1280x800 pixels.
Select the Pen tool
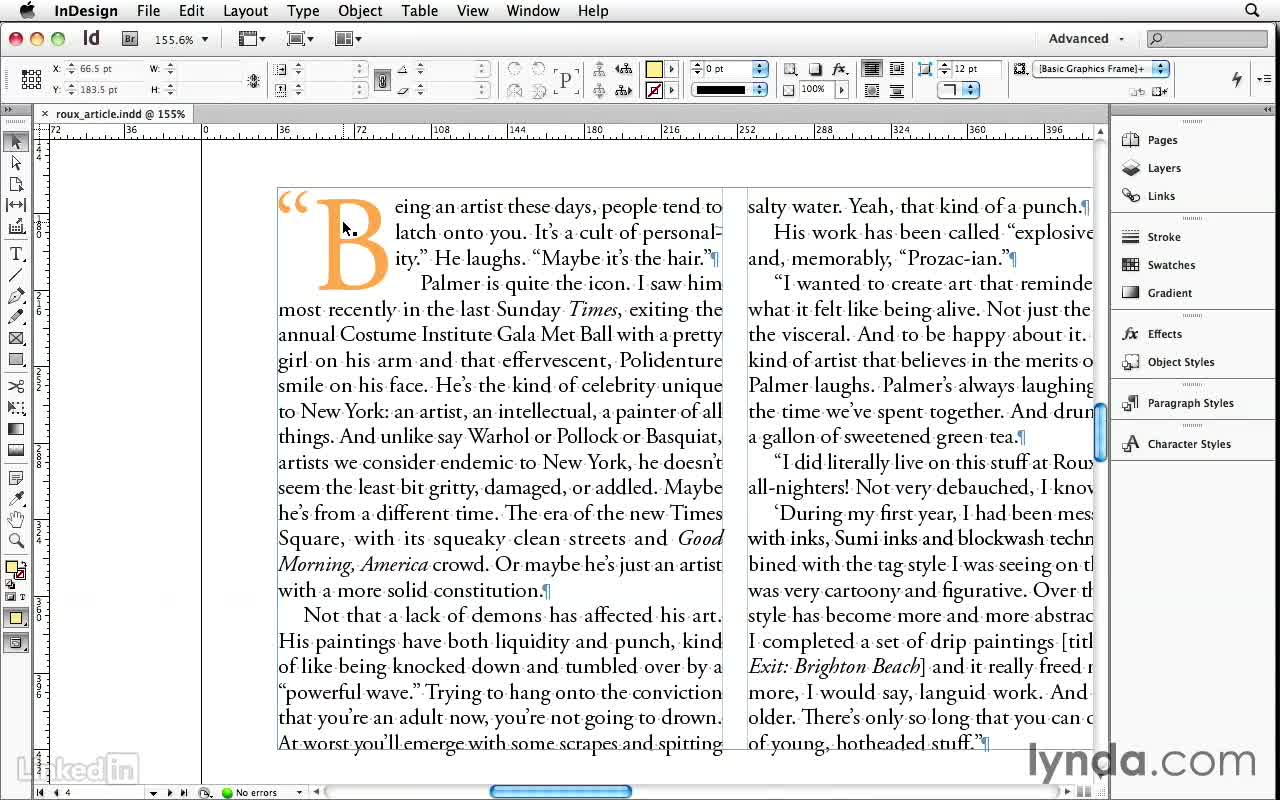(x=16, y=296)
